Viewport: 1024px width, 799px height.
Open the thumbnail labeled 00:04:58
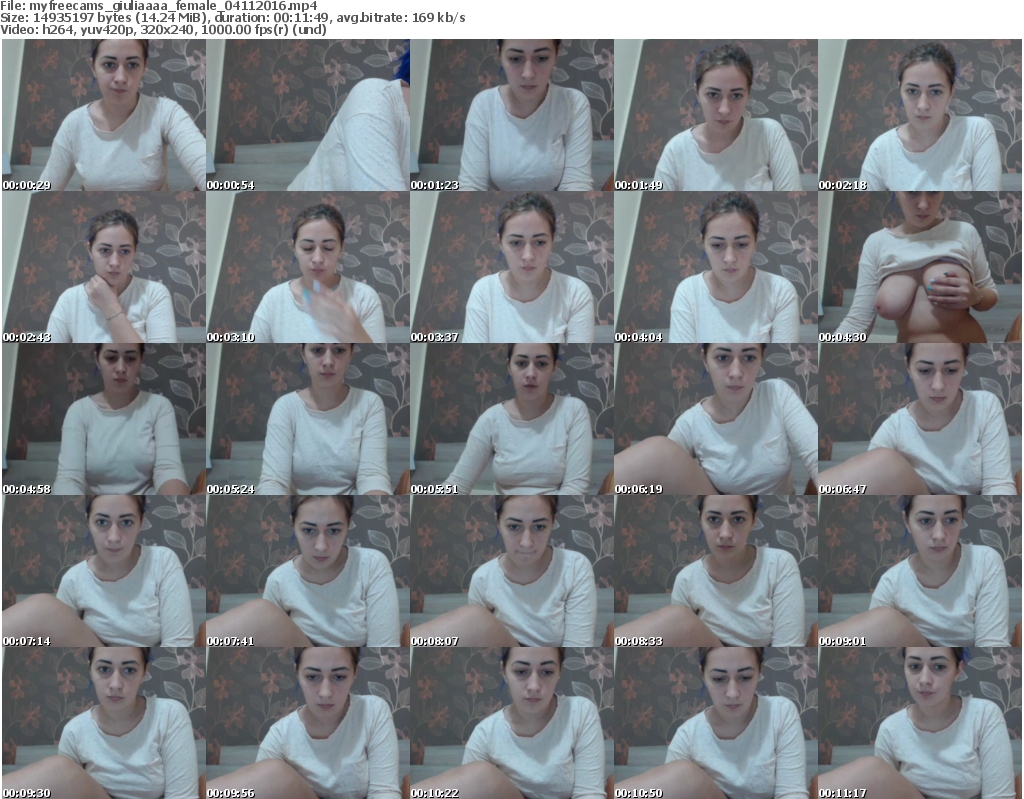104,420
